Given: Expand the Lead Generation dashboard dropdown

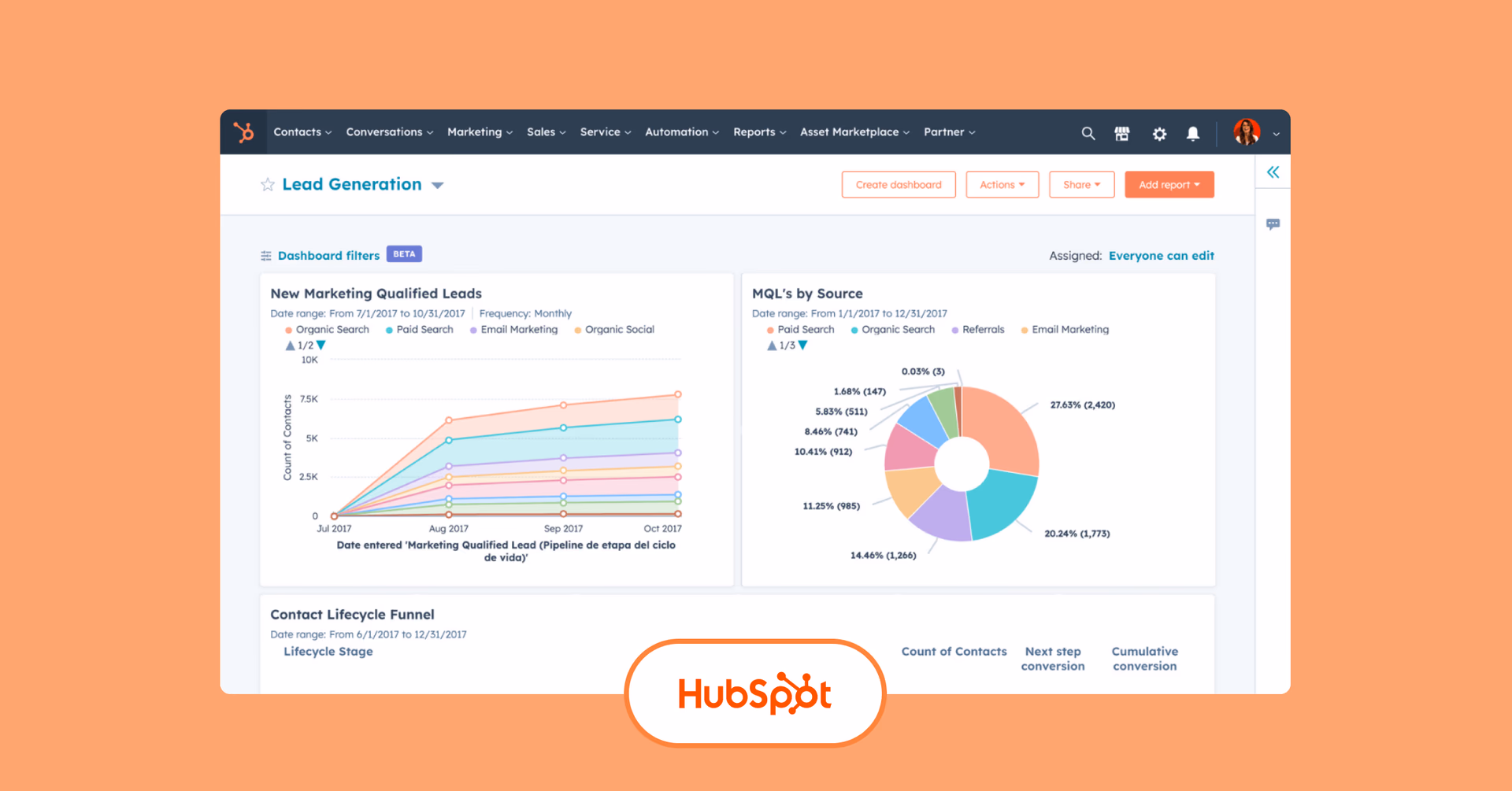Looking at the screenshot, I should point(438,186).
